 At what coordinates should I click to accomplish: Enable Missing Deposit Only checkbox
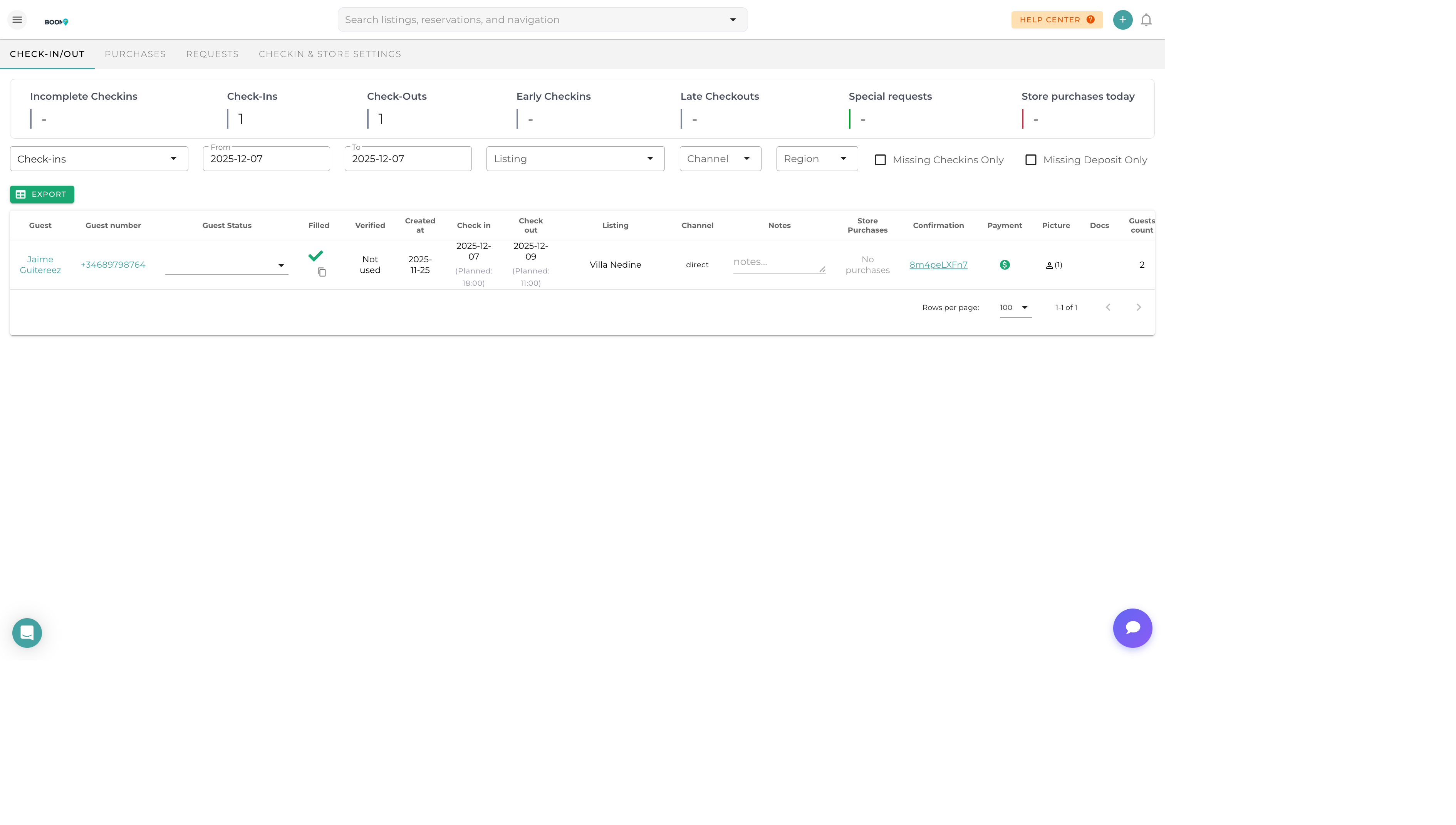coord(1030,160)
